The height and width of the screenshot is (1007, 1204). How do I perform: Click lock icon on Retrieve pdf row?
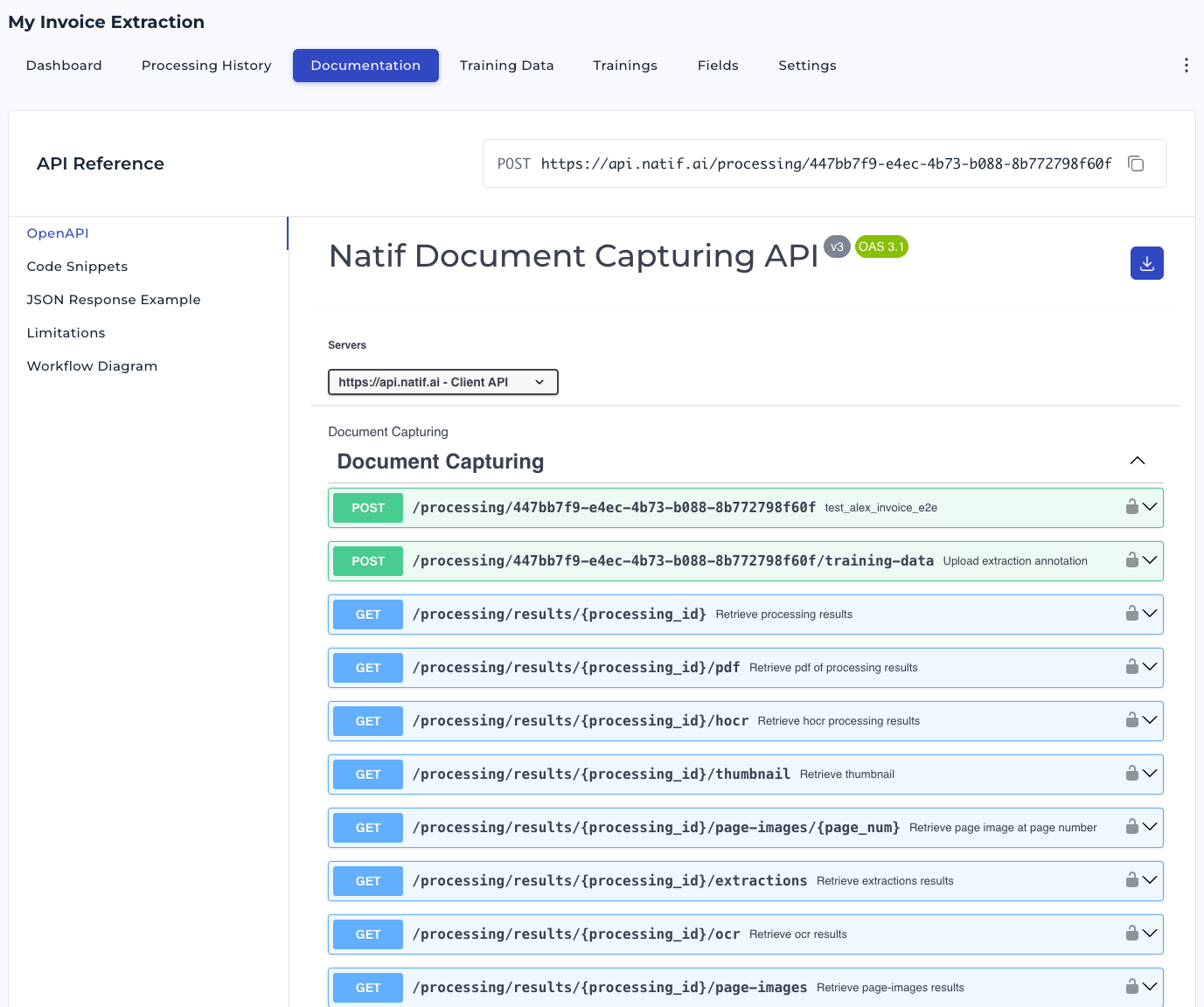(x=1131, y=666)
